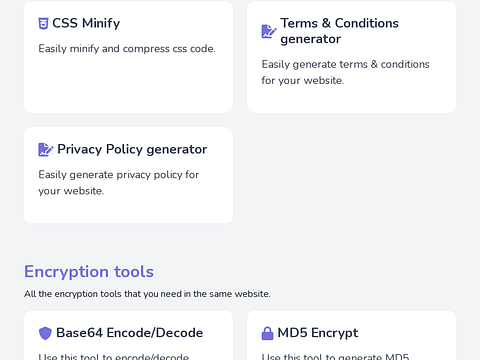Screen dimensions: 480x360
Task: Click the 'Use this tool to generate MD5' text
Action: [x=335, y=356]
